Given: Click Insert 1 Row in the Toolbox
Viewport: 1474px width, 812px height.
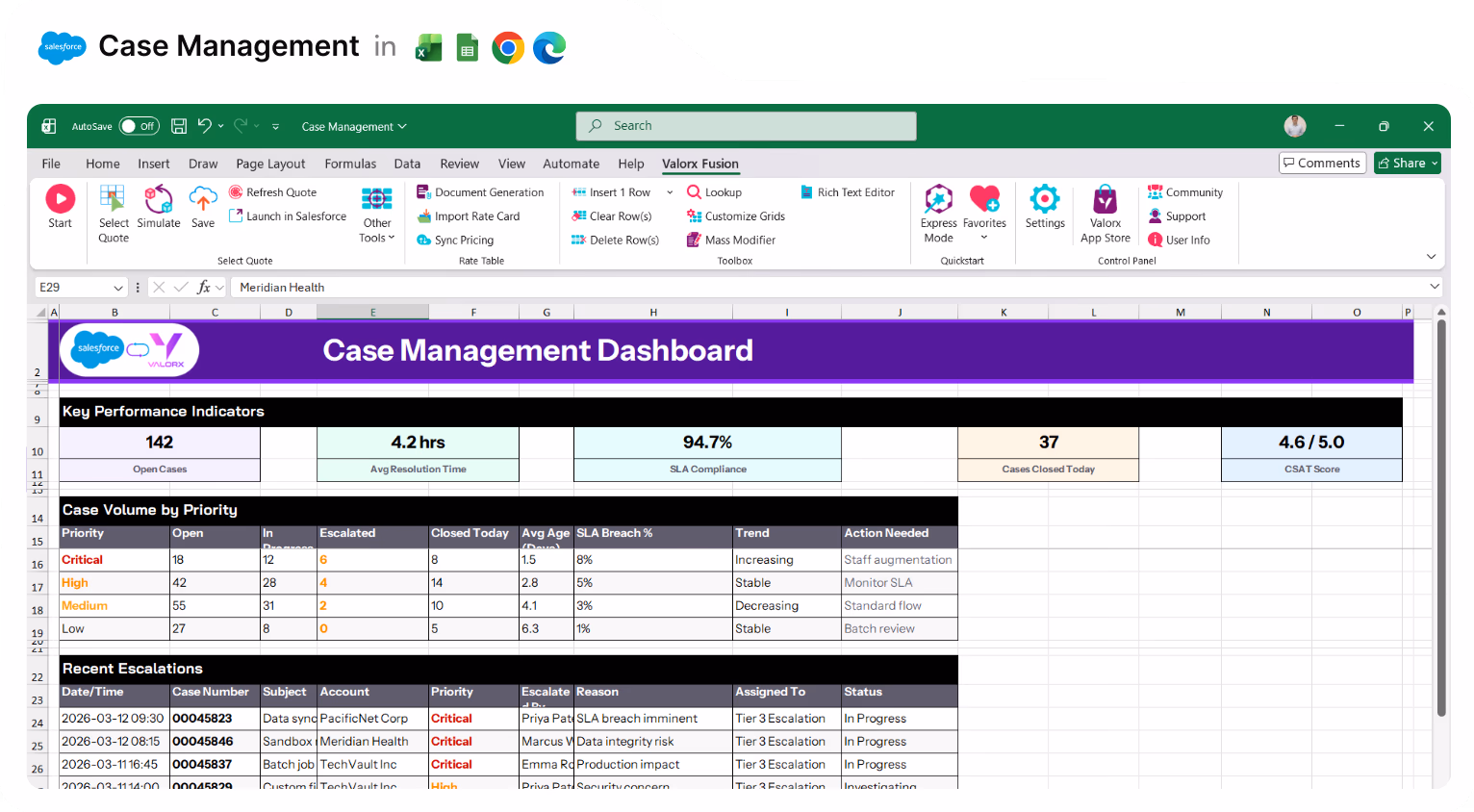Looking at the screenshot, I should pos(616,191).
